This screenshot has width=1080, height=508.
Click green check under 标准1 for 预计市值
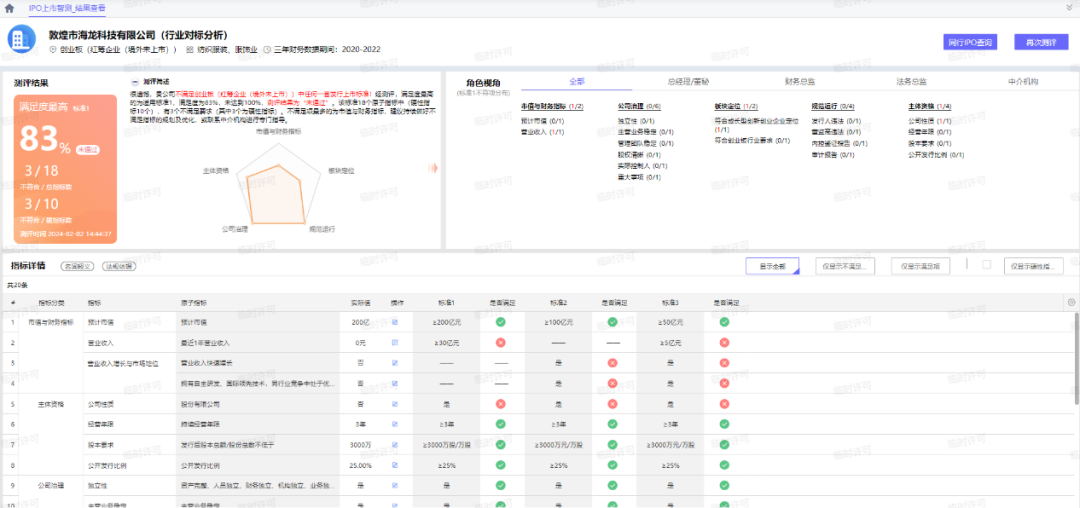coord(501,321)
